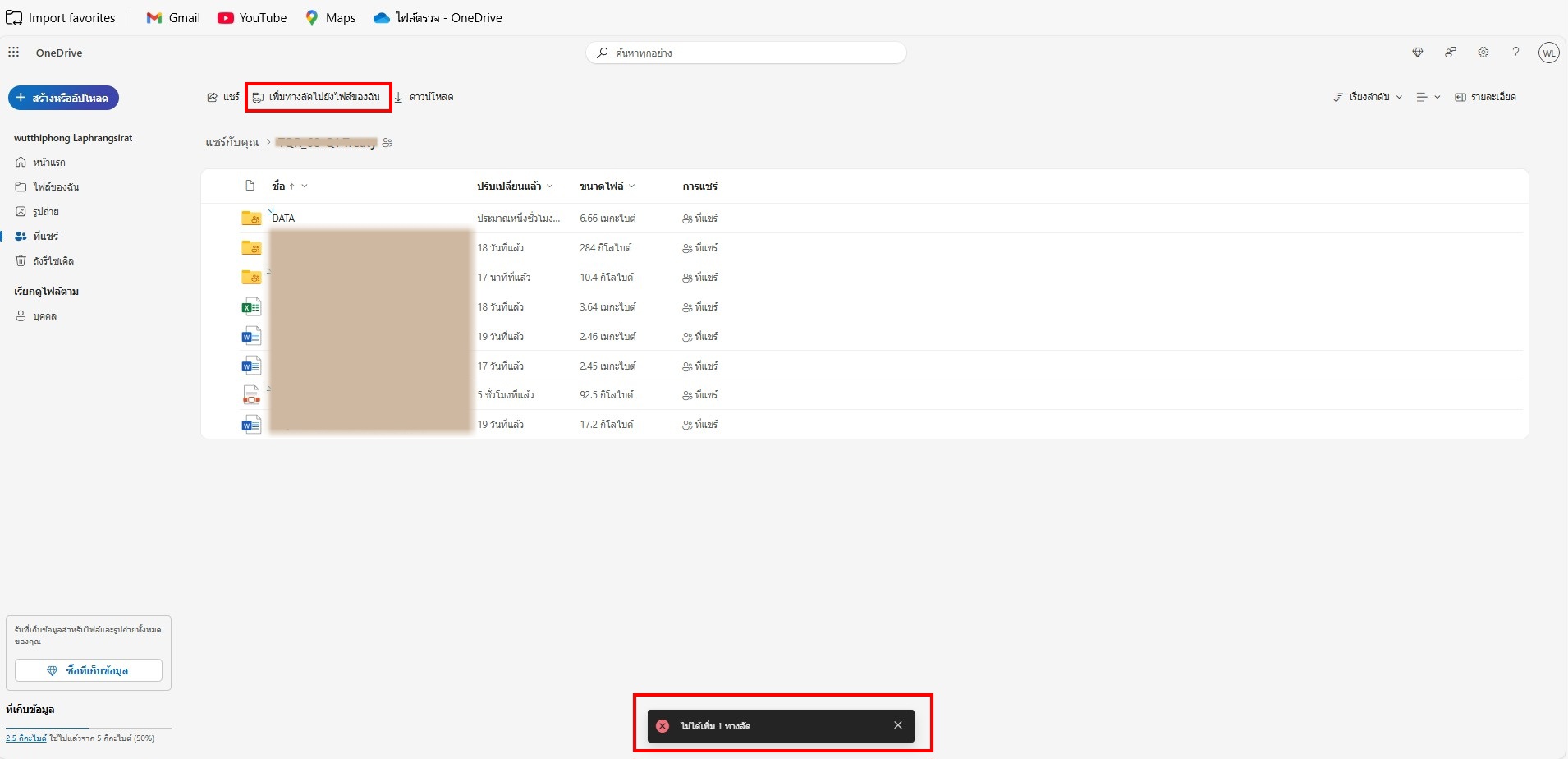Click เพิ่มทางลัดไปยังไฟล์ของฉัน add shortcut button

pyautogui.click(x=317, y=97)
